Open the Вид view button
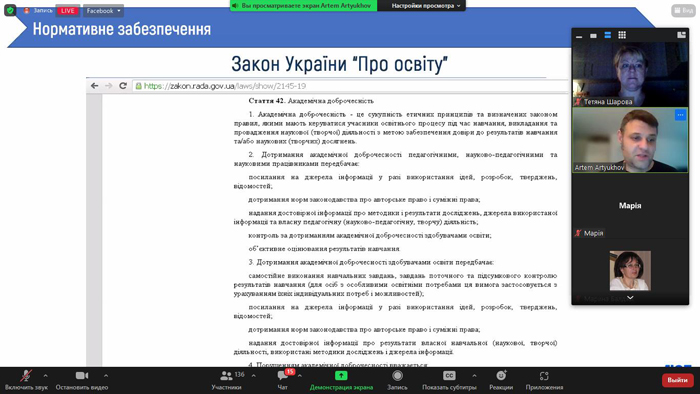 pos(683,10)
